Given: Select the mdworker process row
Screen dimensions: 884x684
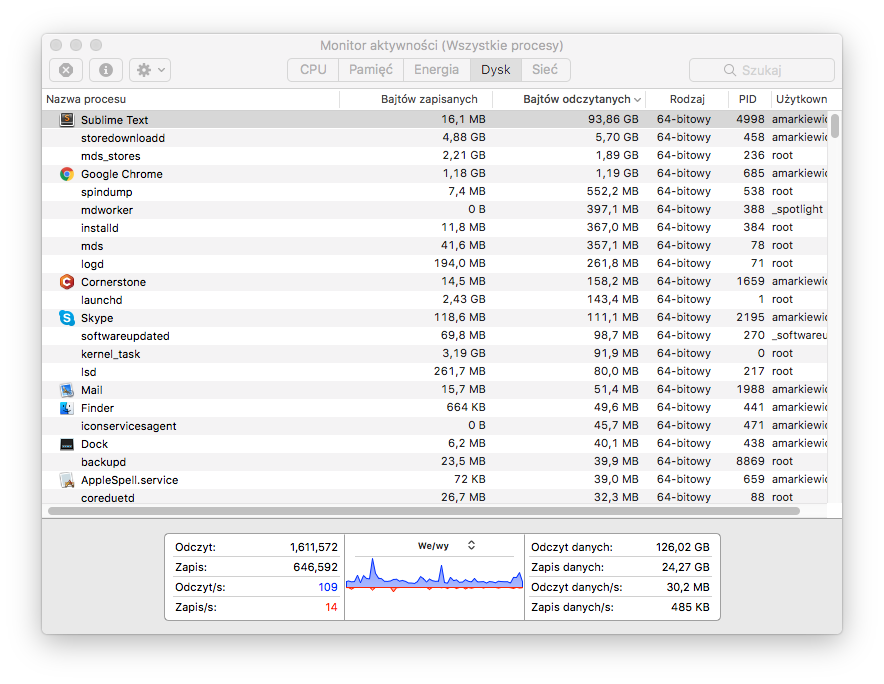Looking at the screenshot, I should [435, 210].
